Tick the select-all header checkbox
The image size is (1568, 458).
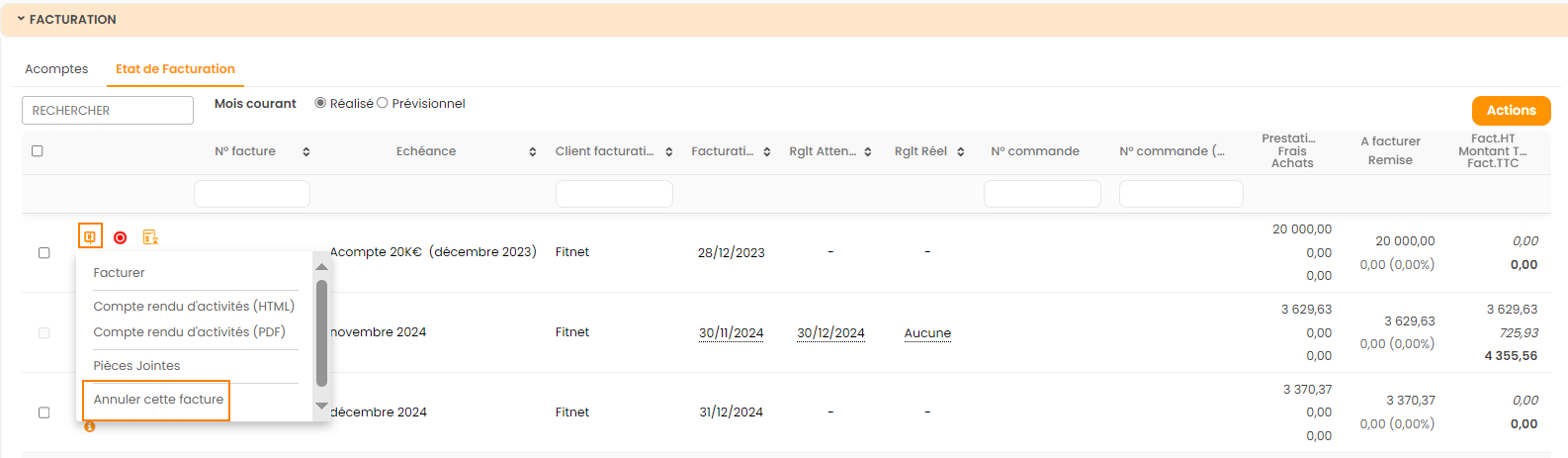38,151
